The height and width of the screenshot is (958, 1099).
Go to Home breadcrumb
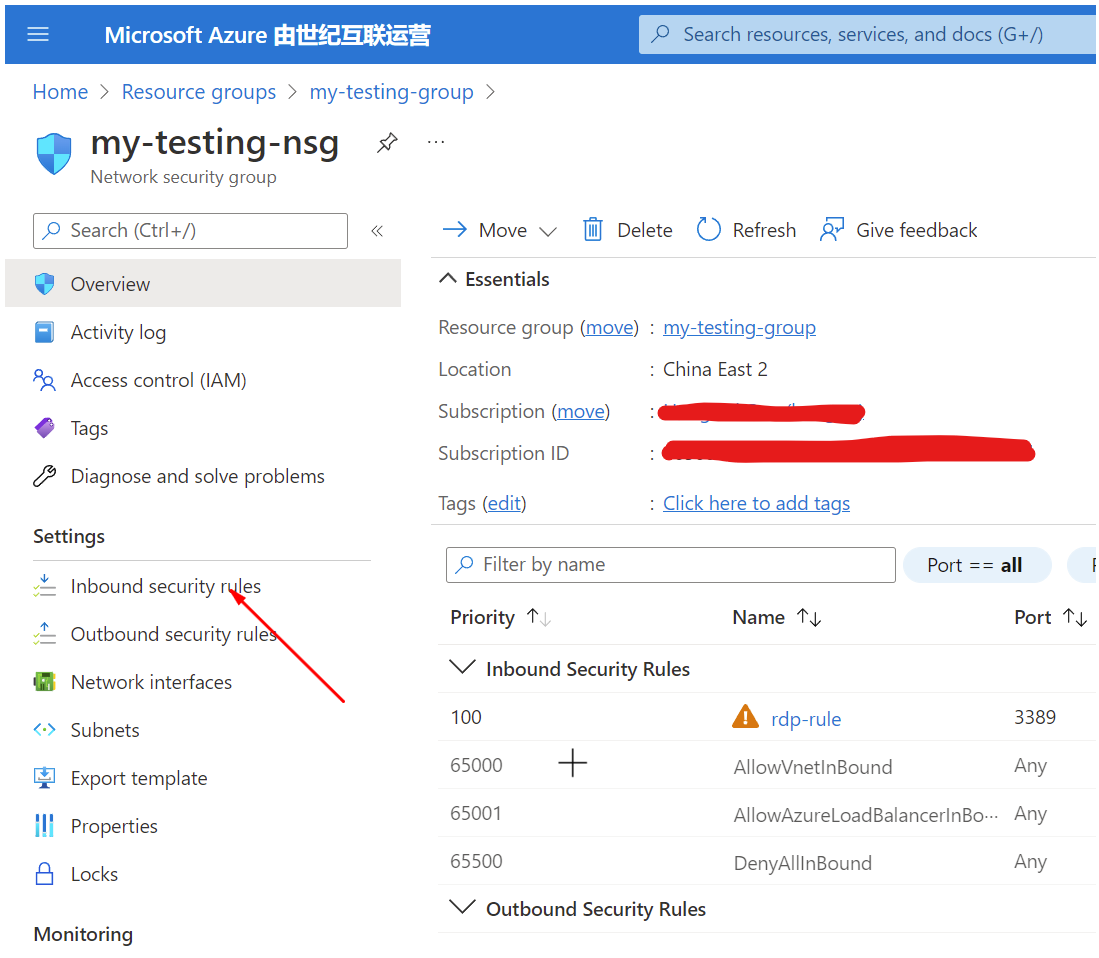[x=60, y=92]
